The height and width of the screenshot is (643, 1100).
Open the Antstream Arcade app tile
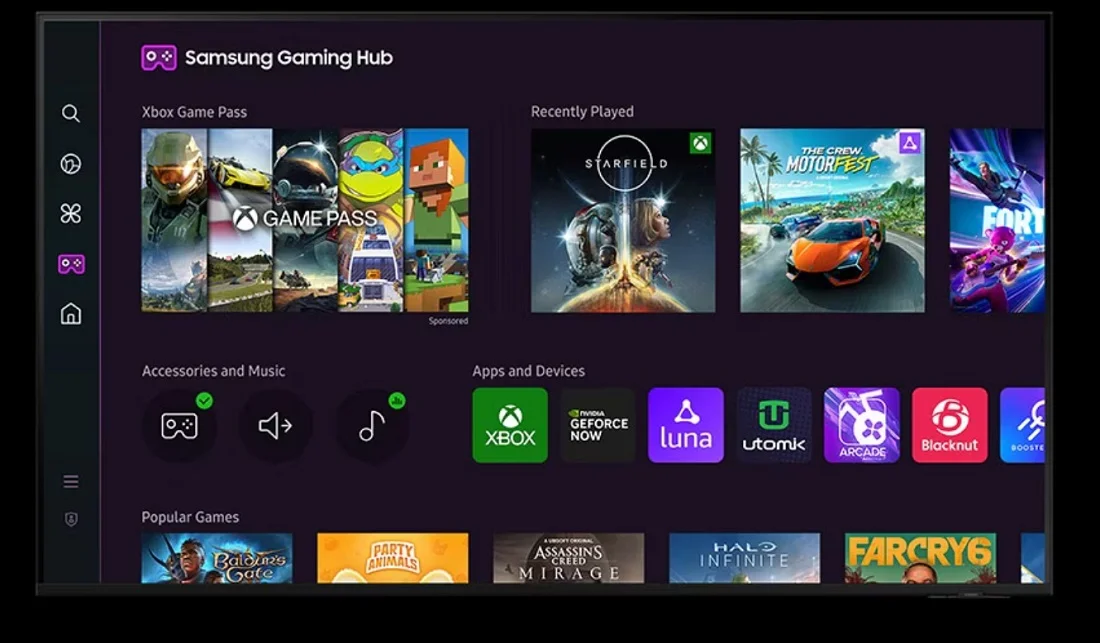(x=861, y=425)
